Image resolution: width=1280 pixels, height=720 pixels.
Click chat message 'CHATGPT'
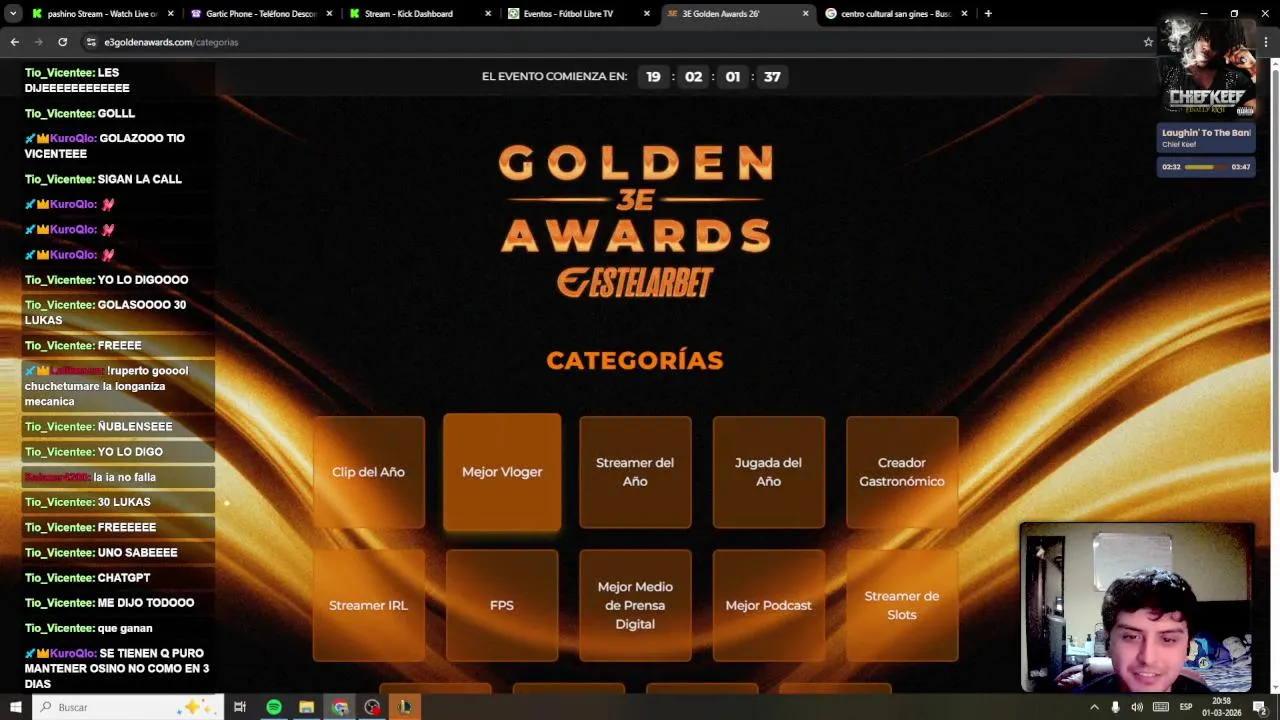click(x=124, y=578)
